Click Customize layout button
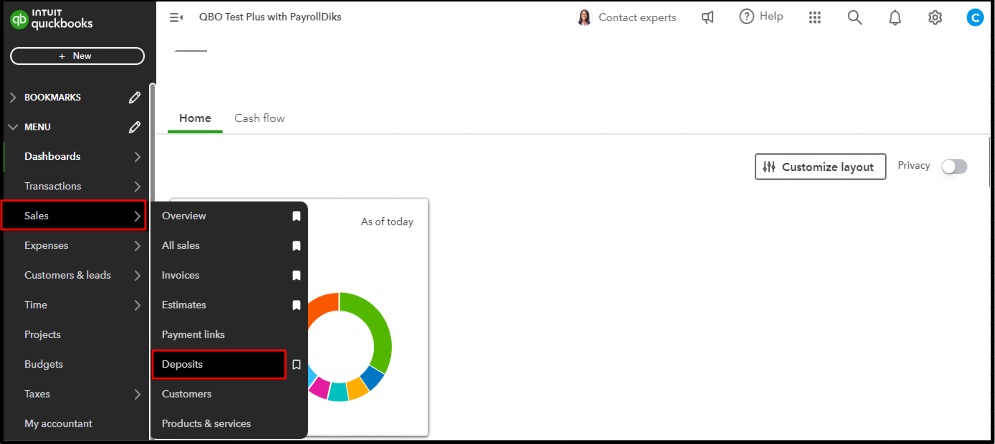The height and width of the screenshot is (444, 995). point(820,167)
